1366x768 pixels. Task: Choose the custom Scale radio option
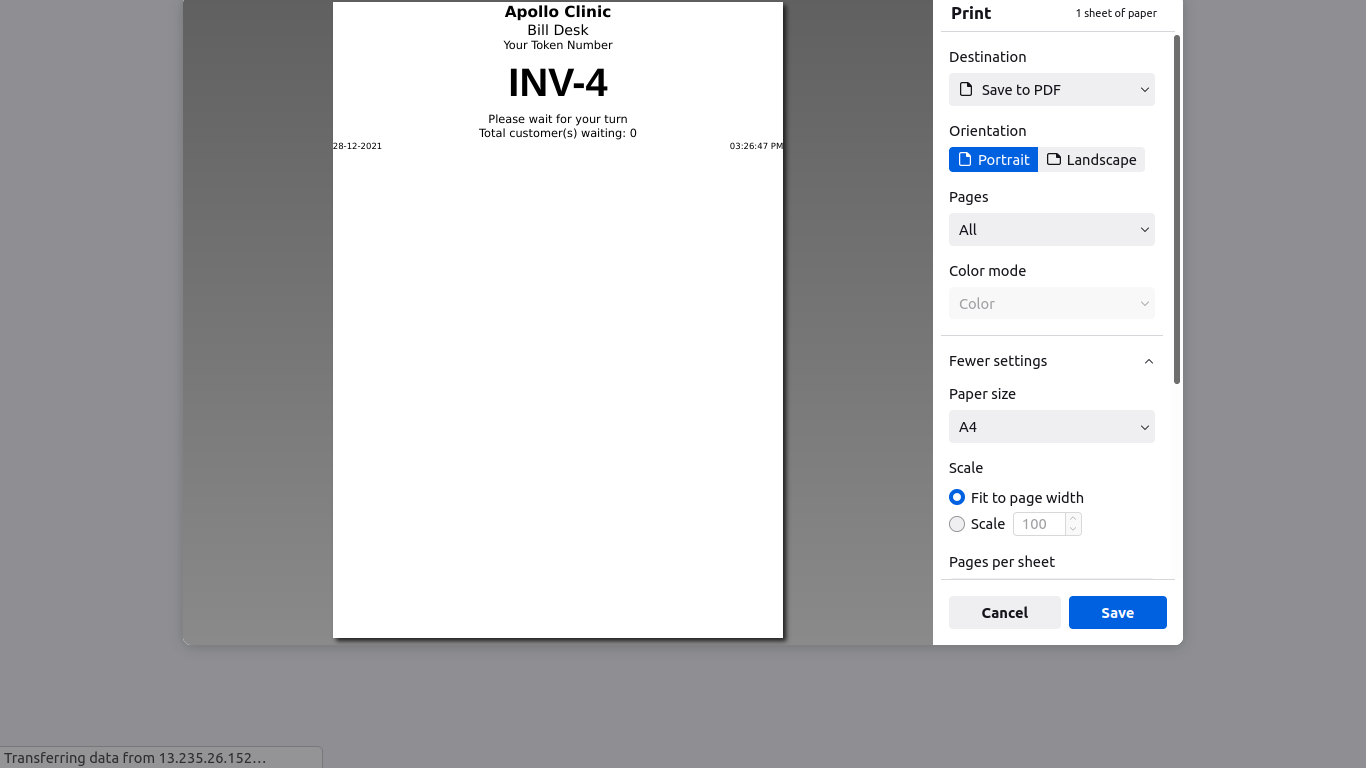957,524
